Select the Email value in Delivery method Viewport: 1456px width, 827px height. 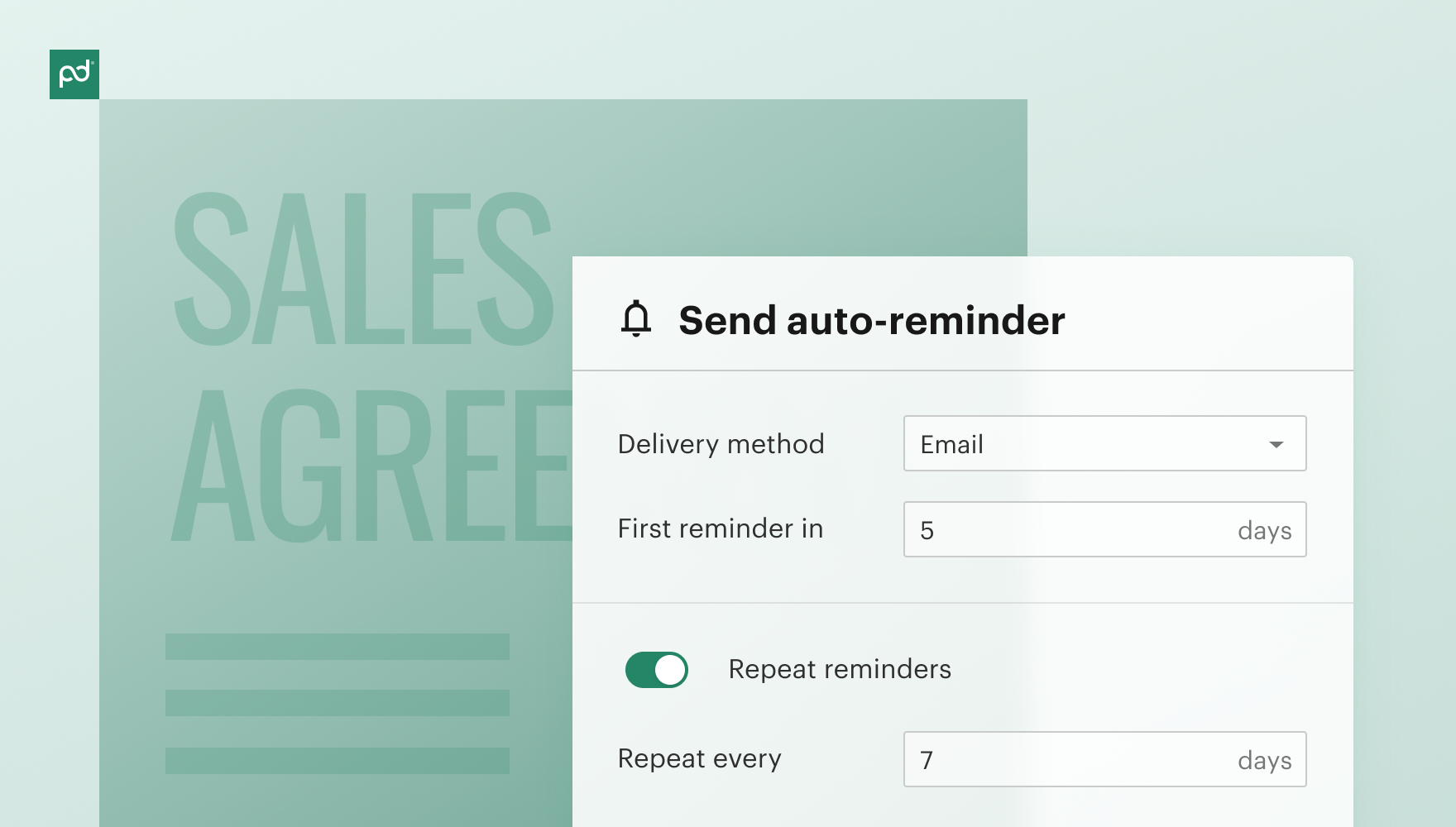click(x=951, y=445)
